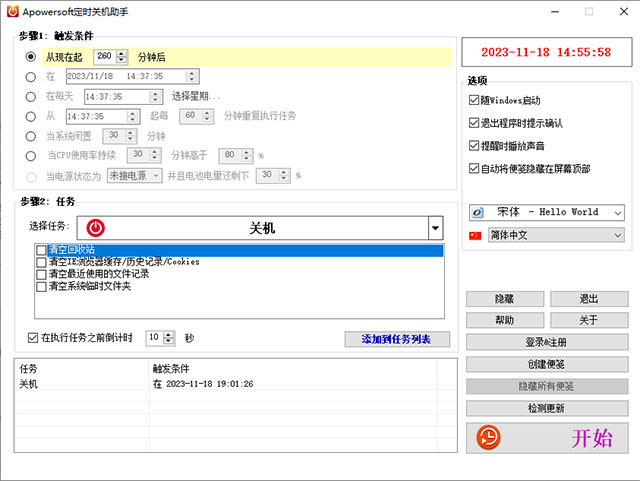Click the 检测更新 button
This screenshot has height=481, width=640.
tap(547, 408)
